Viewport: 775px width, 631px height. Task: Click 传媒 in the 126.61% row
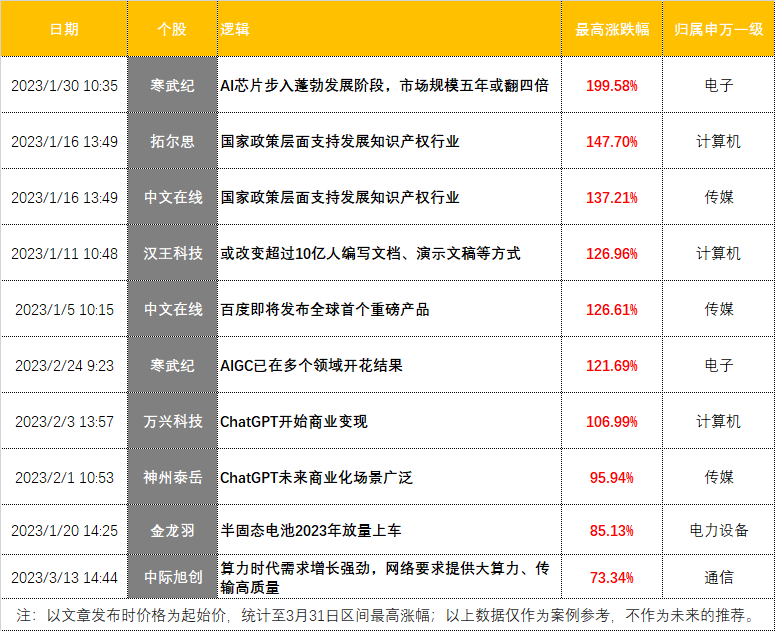coord(719,310)
